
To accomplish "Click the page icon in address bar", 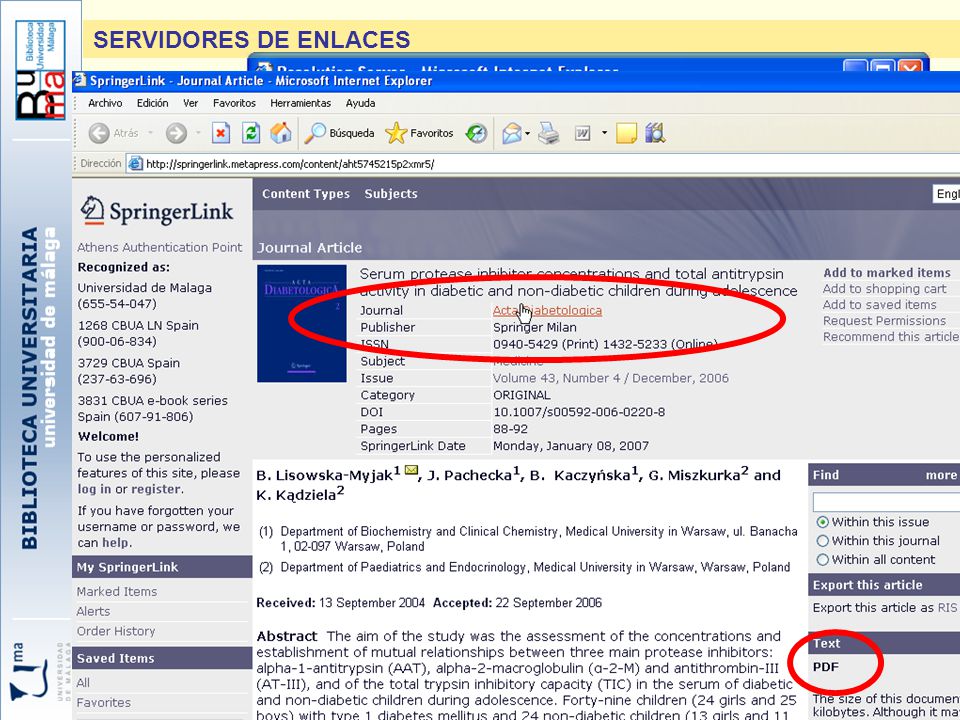I will pos(135,163).
